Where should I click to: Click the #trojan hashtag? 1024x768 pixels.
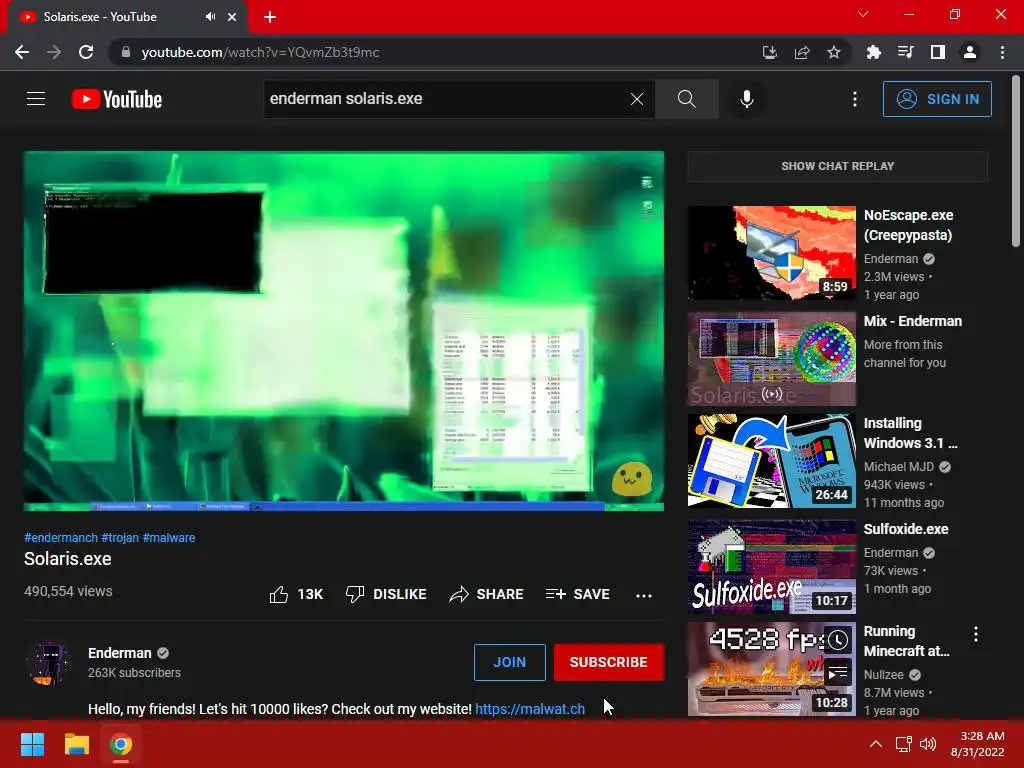click(x=120, y=537)
